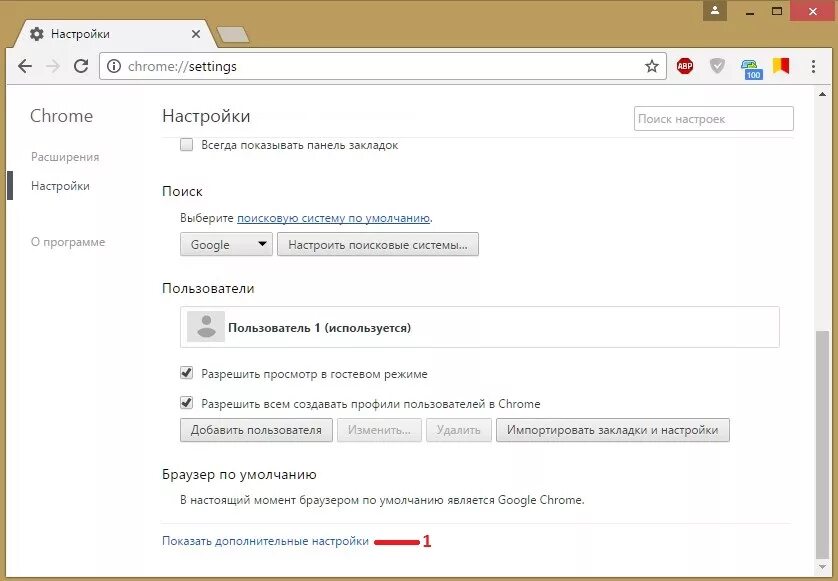The image size is (838, 581).
Task: Click the user profile button in title bar
Action: [x=715, y=11]
